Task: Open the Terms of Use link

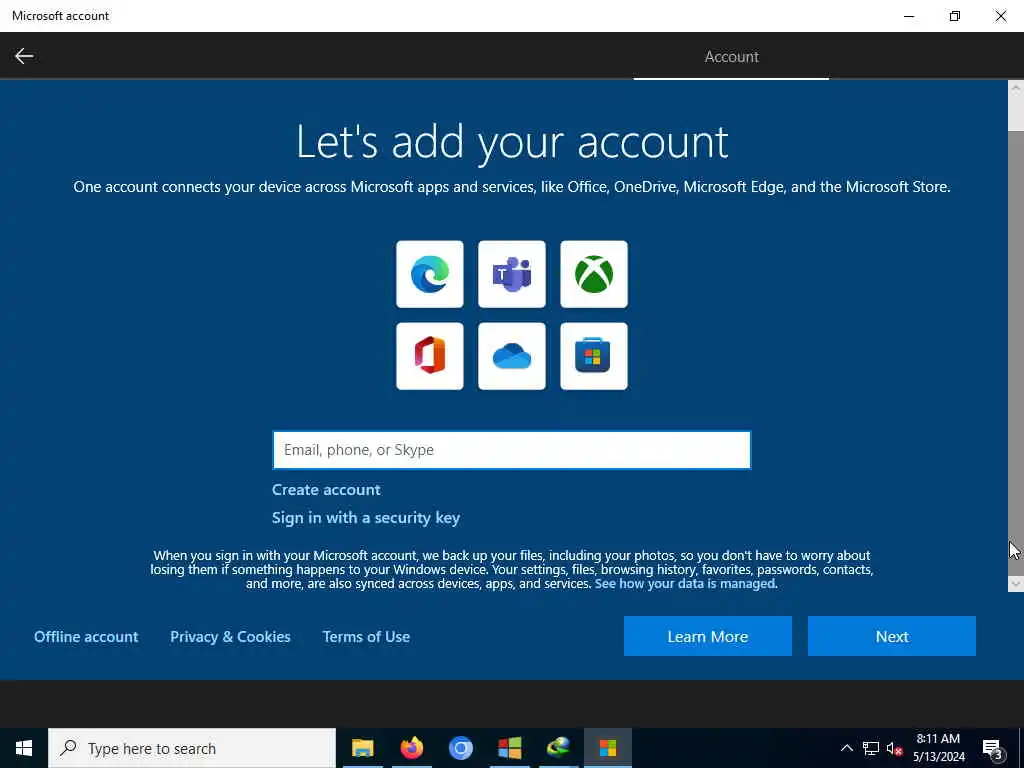Action: 366,637
